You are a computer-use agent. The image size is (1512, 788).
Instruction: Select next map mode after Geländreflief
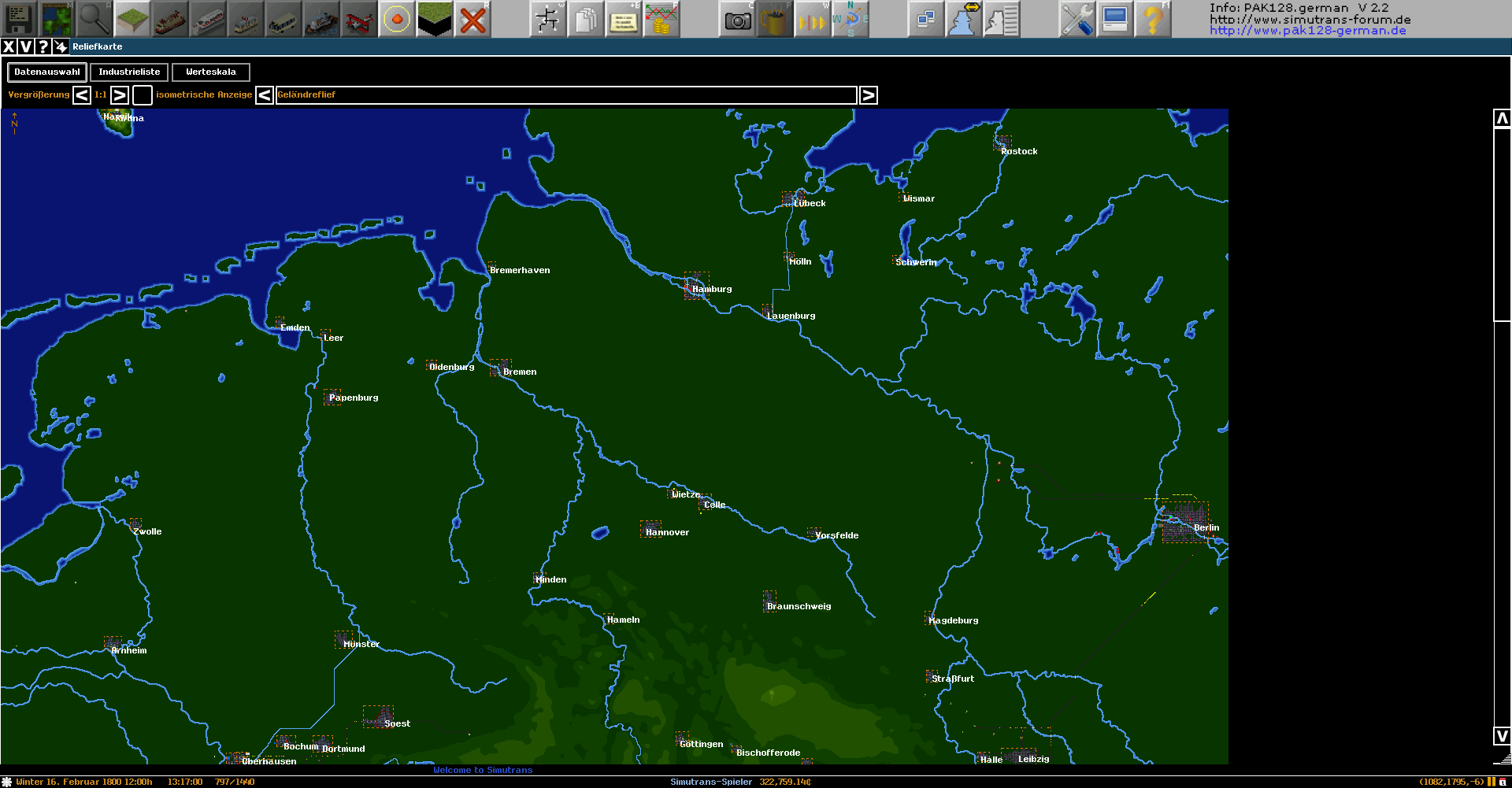point(868,95)
